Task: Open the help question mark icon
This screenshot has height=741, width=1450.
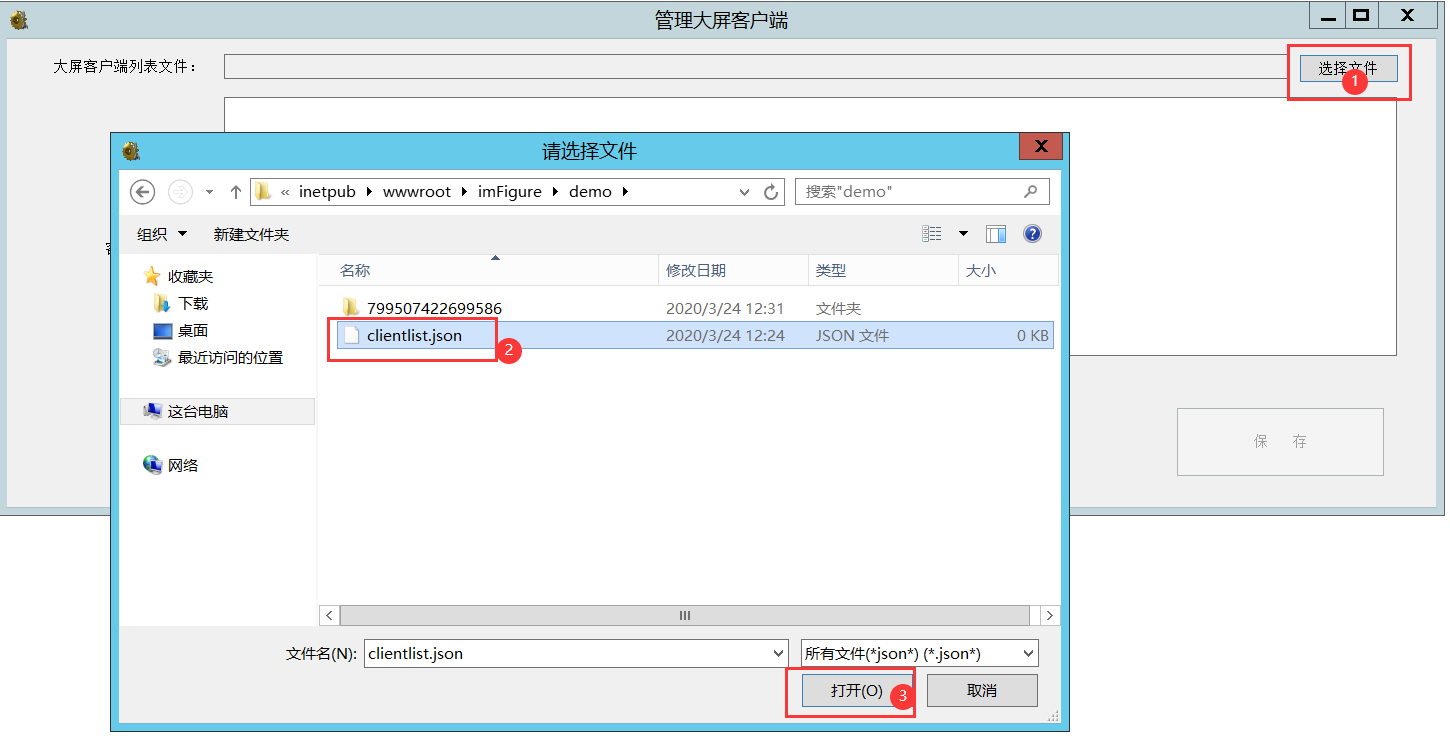Action: coord(1033,234)
